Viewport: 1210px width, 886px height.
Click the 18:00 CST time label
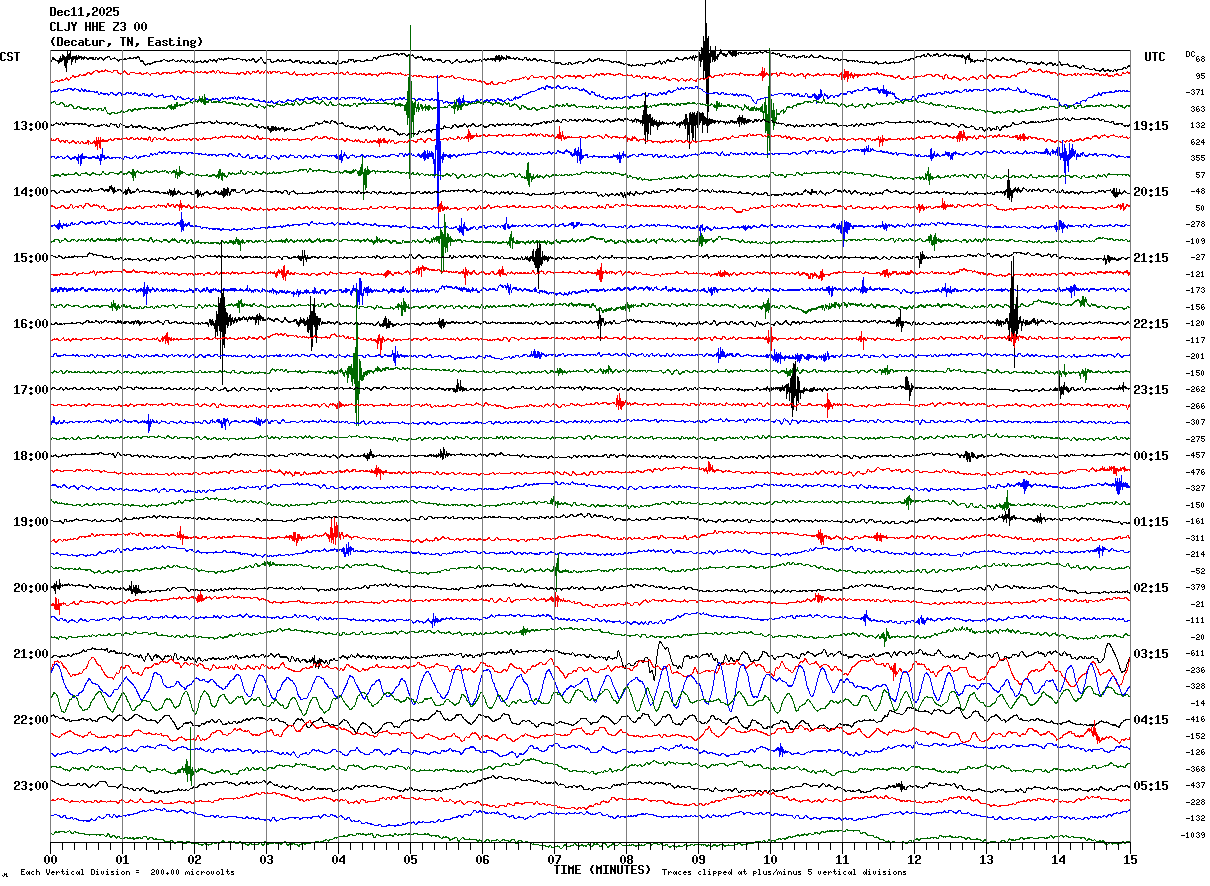click(31, 456)
